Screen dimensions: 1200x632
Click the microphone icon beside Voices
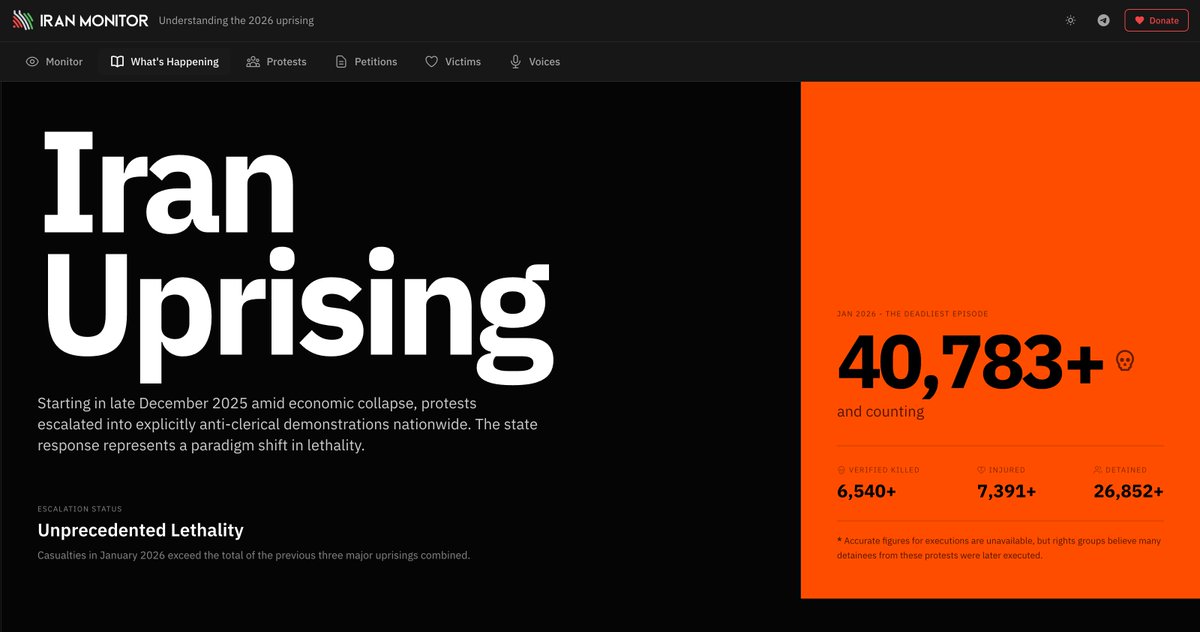[x=516, y=62]
